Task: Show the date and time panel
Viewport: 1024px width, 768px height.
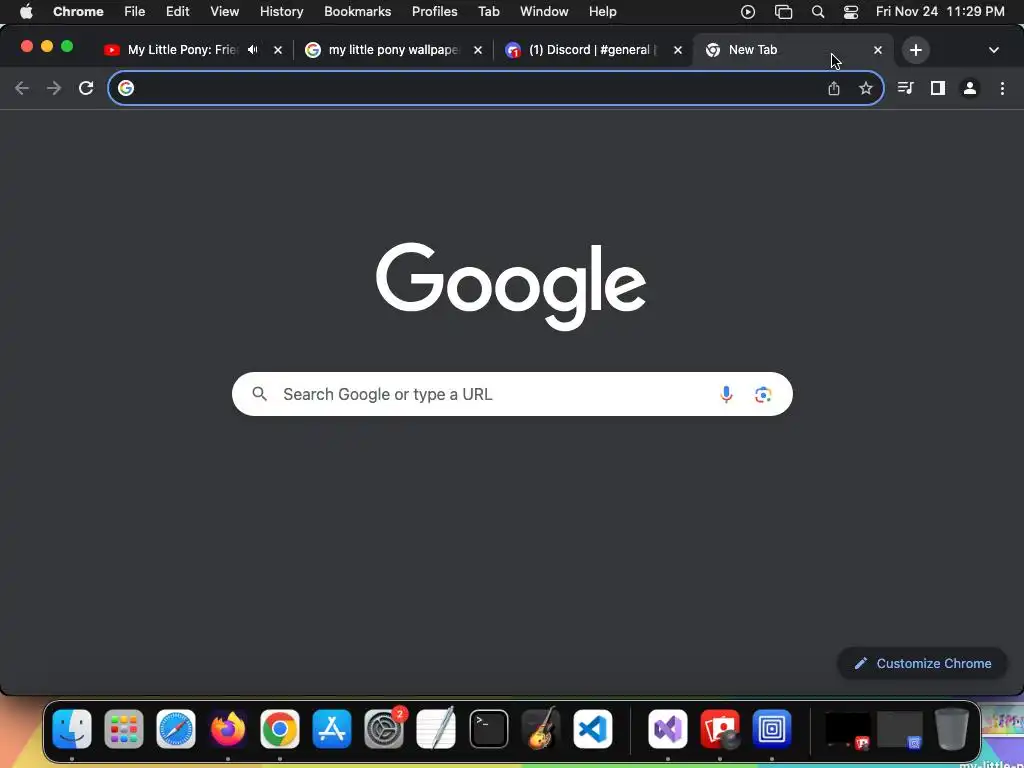Action: point(940,12)
